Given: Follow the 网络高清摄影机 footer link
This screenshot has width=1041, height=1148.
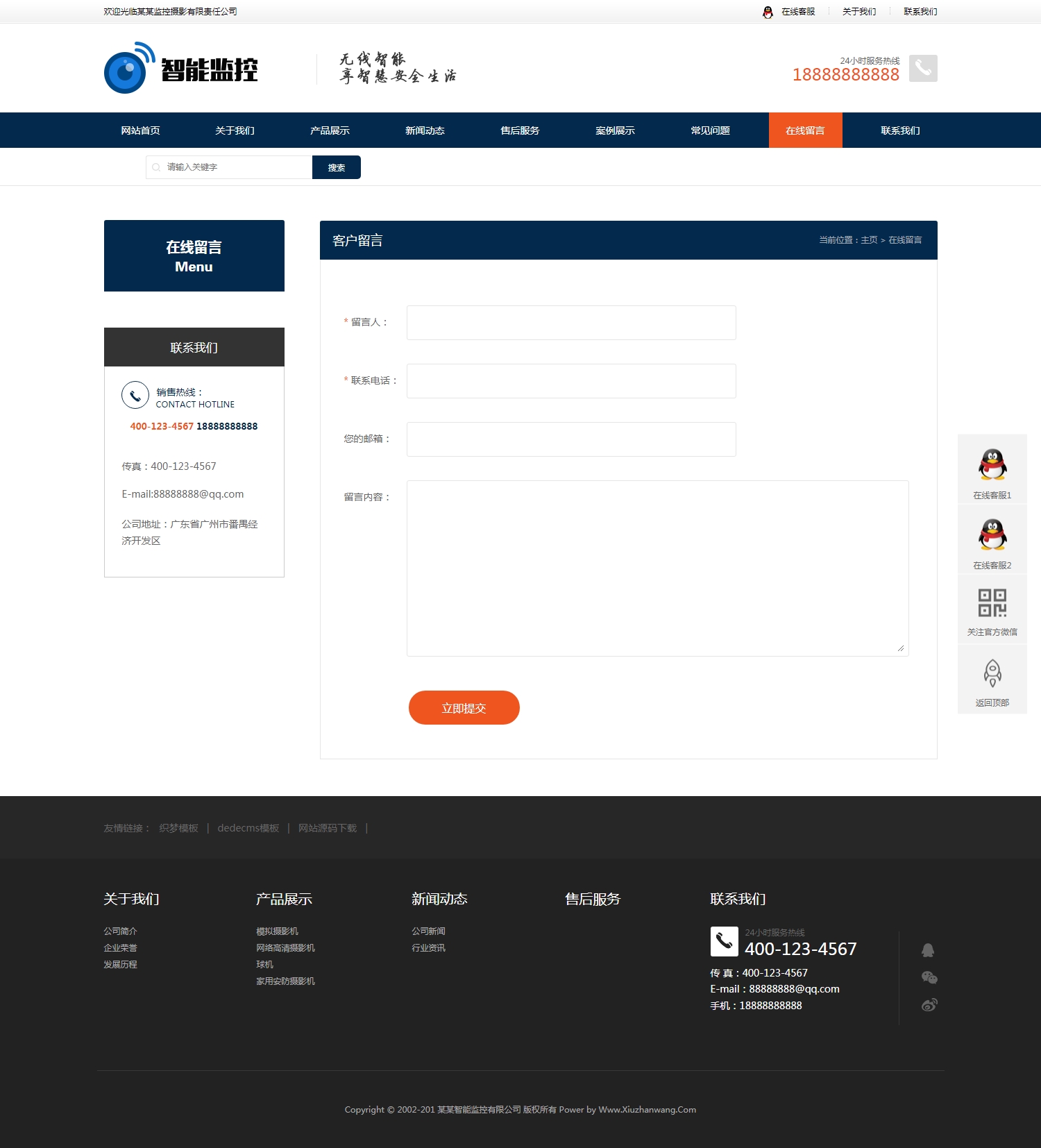Looking at the screenshot, I should (x=285, y=948).
